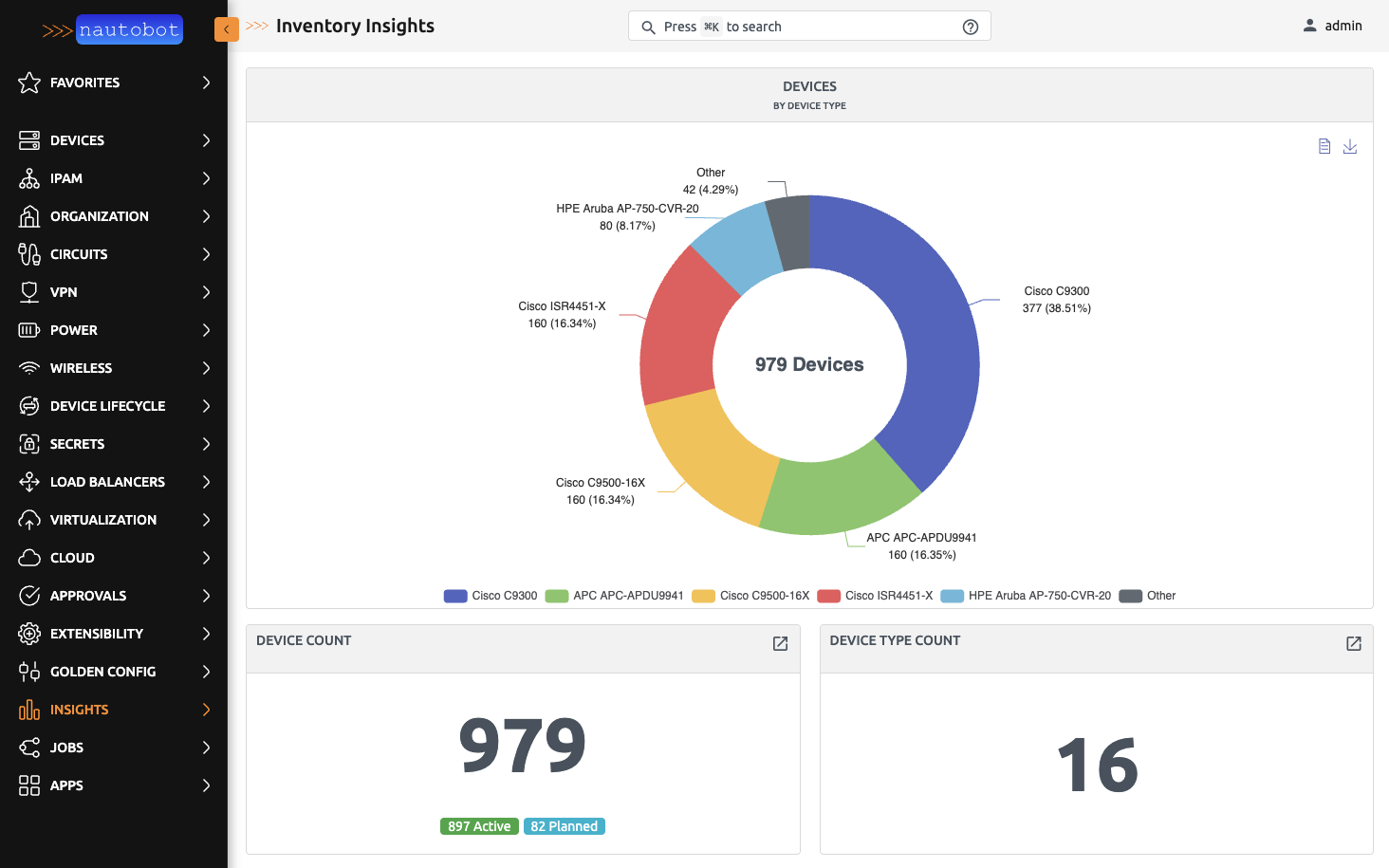Image resolution: width=1389 pixels, height=868 pixels.
Task: Click the chart download icon
Action: 1350,146
